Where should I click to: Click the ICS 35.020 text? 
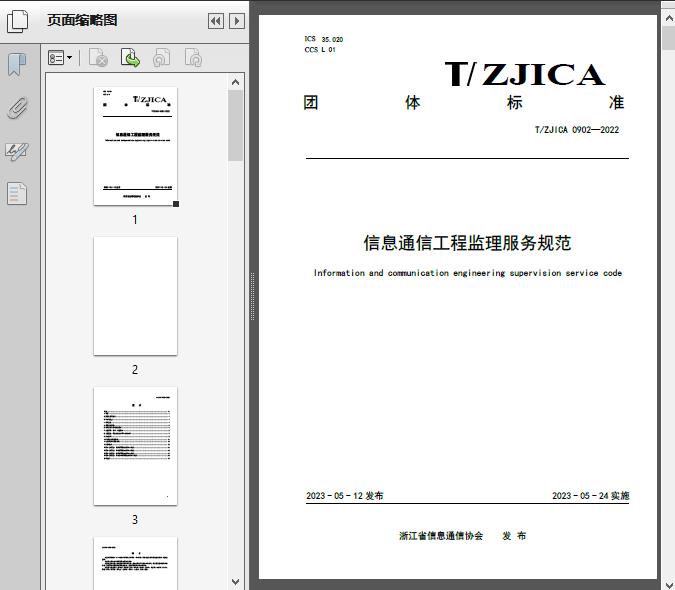[324, 39]
